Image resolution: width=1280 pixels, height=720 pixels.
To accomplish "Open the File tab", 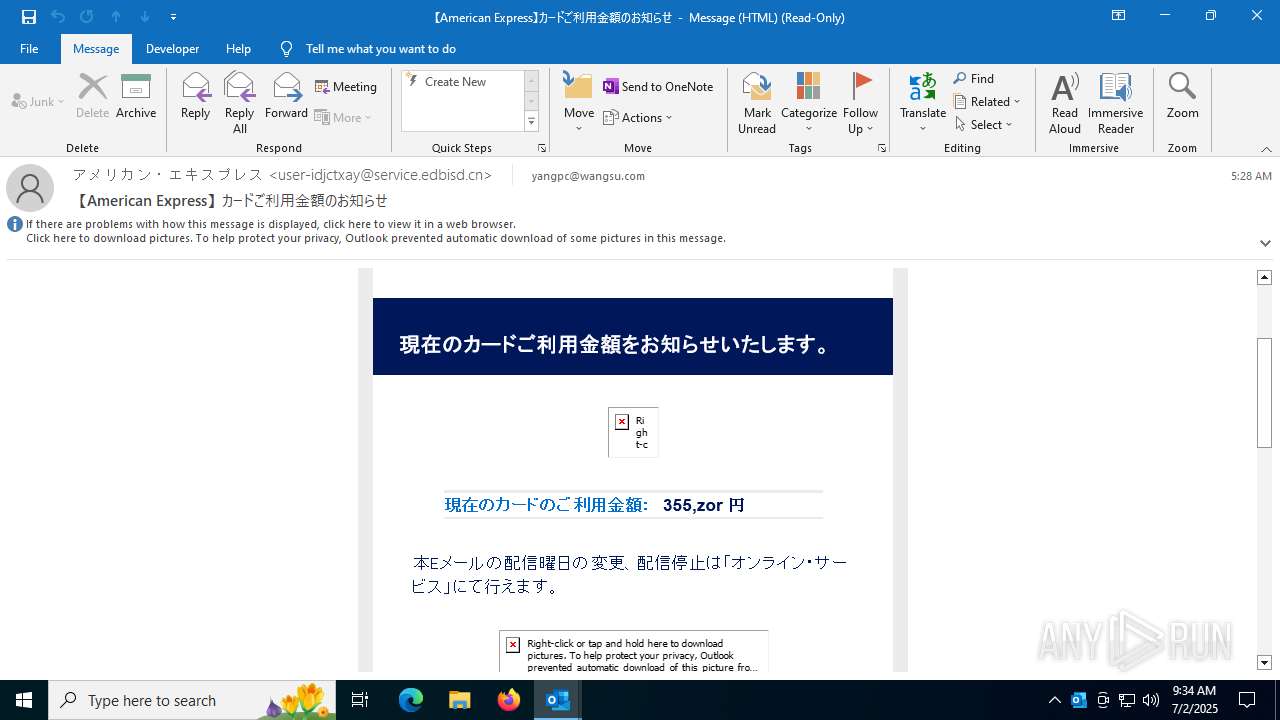I will [29, 49].
